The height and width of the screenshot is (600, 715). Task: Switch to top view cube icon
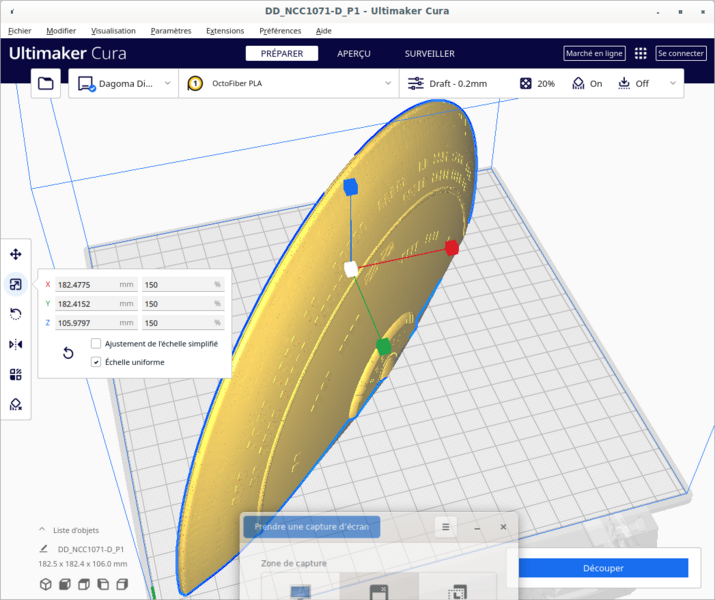[x=84, y=584]
